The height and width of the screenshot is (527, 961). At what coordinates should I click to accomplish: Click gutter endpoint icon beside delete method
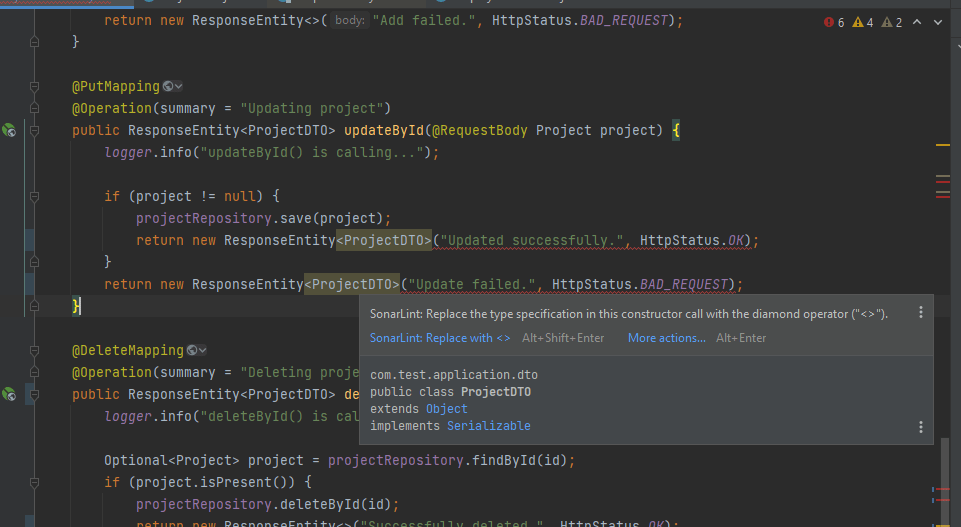9,394
